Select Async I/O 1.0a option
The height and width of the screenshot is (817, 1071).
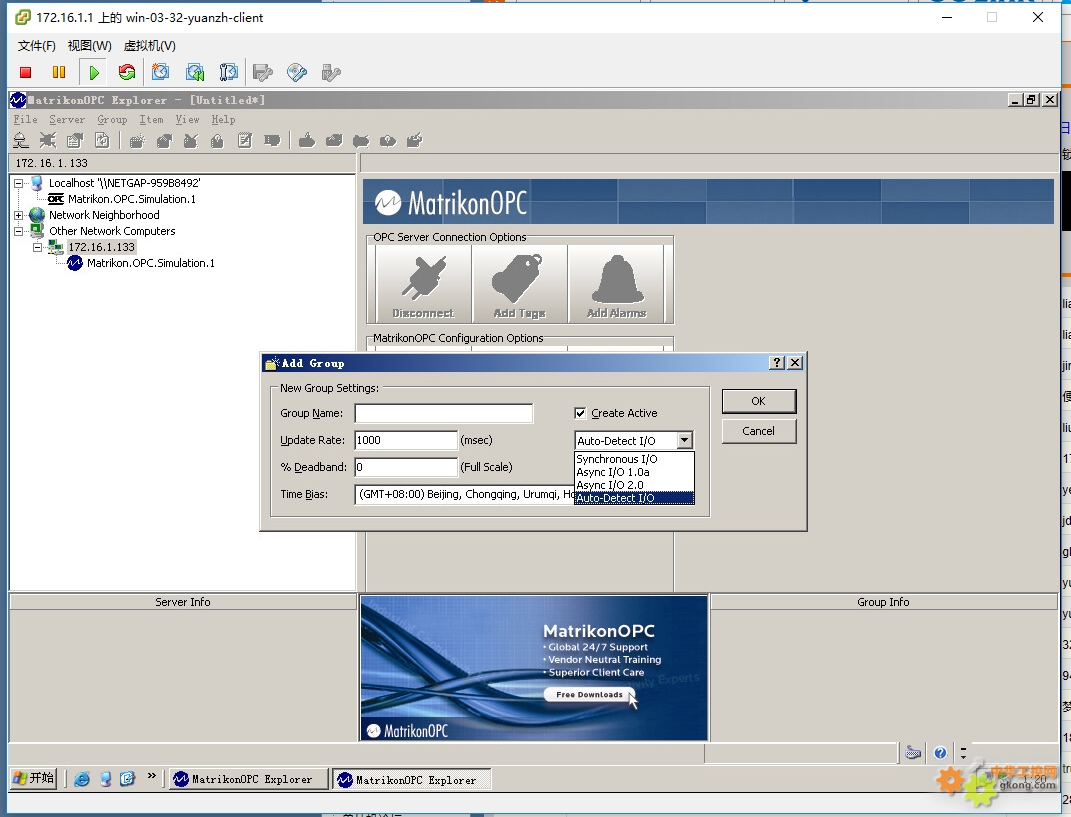[x=634, y=472]
